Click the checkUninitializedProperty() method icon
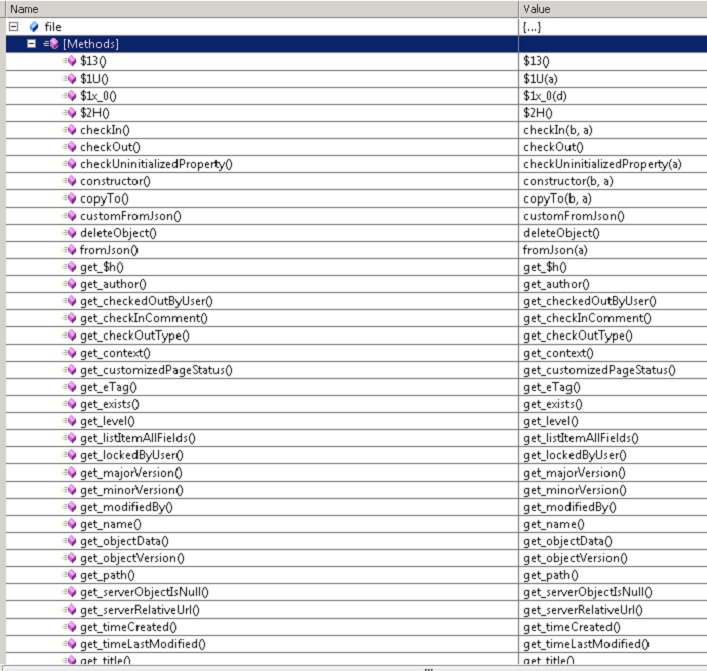Screen dimensions: 707x671 70,164
